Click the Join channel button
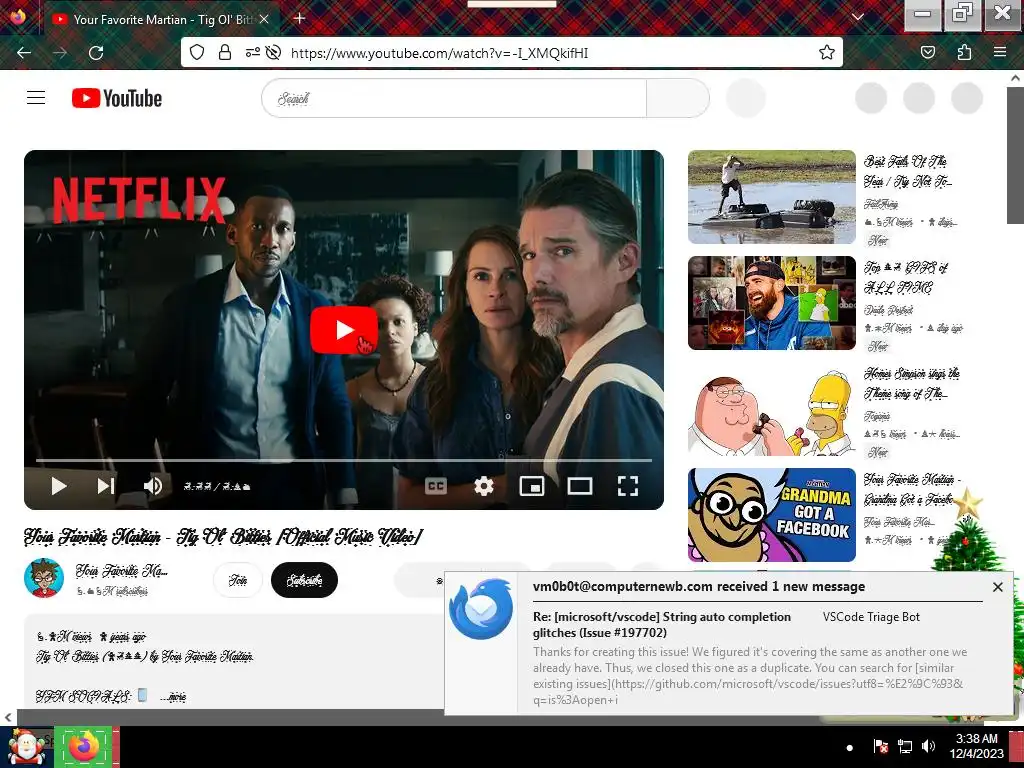 click(x=238, y=580)
